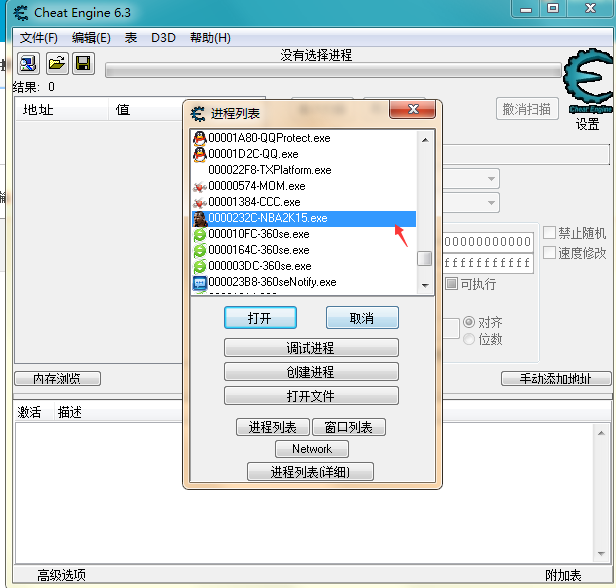Click the 进程列表 button
The width and height of the screenshot is (616, 588).
coord(273,427)
